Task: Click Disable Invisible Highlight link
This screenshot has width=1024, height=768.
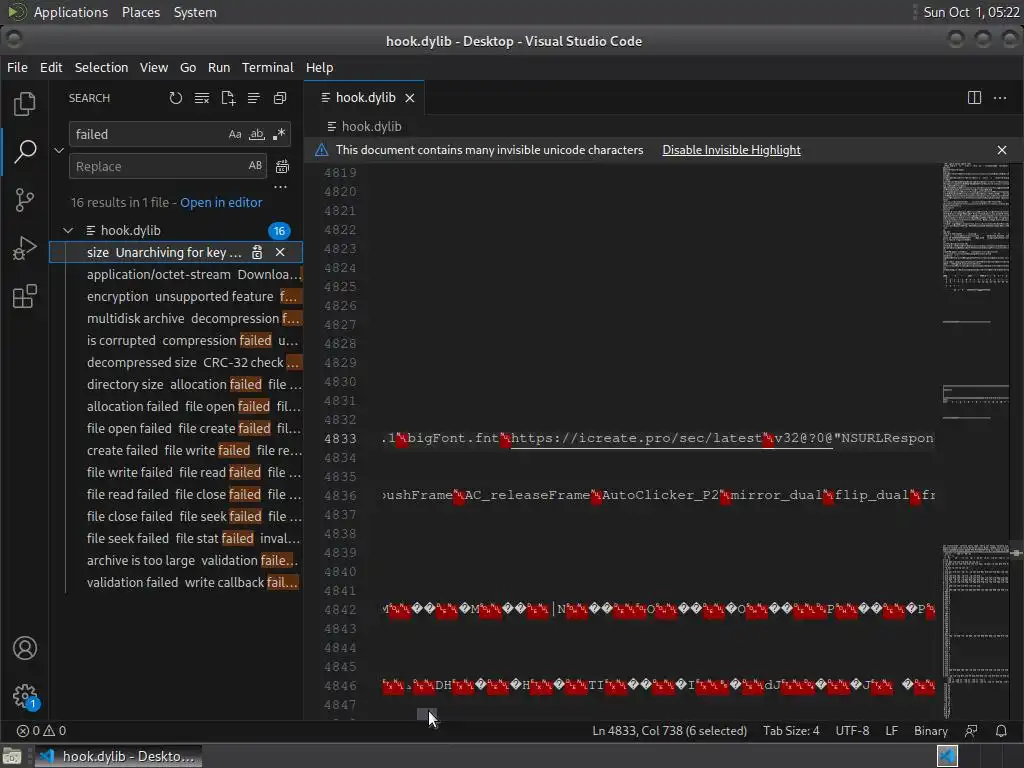Action: [x=731, y=150]
